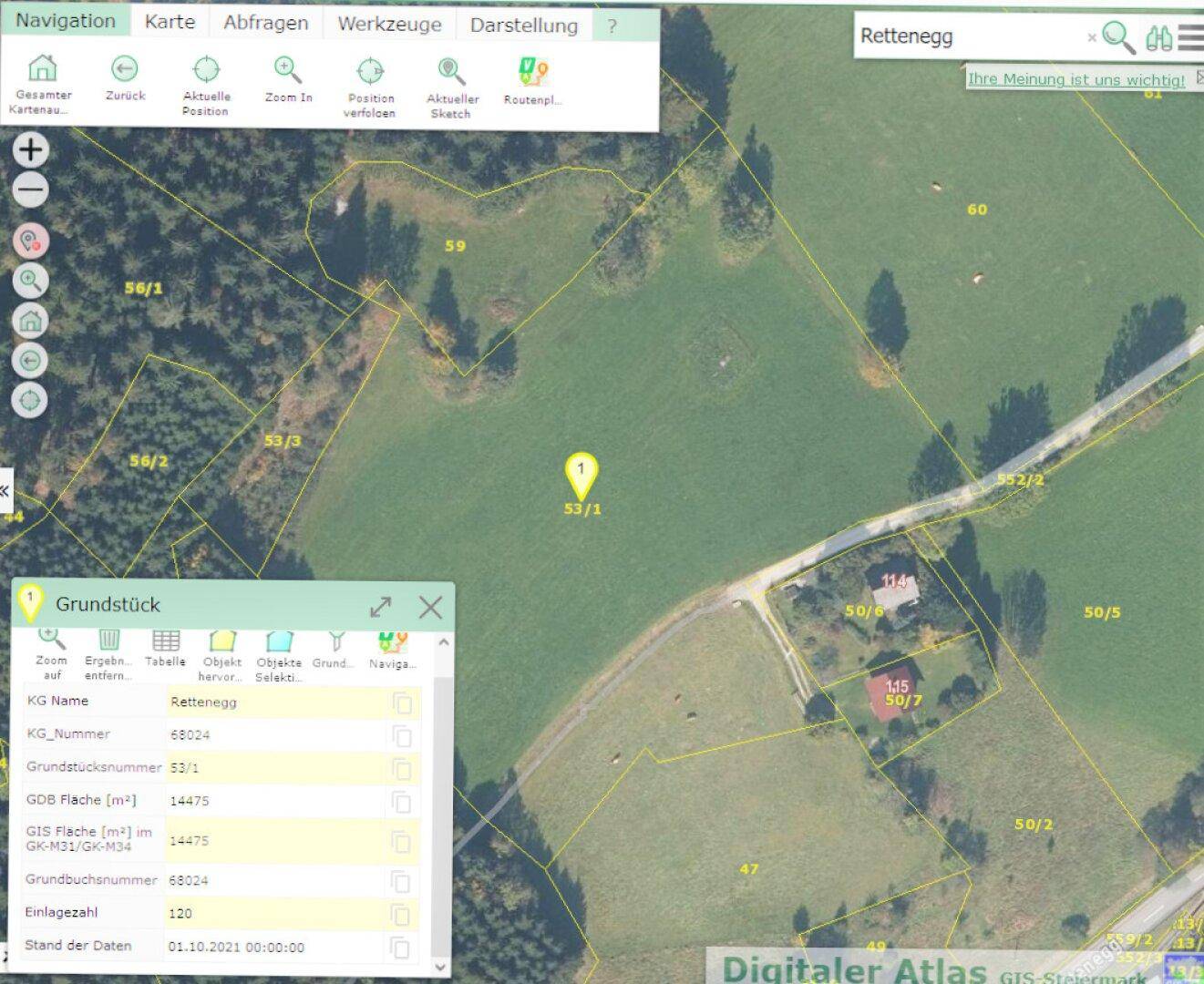Screen dimensions: 1204x984
Task: Click the parcel label 60 on map
Action: coord(977,210)
